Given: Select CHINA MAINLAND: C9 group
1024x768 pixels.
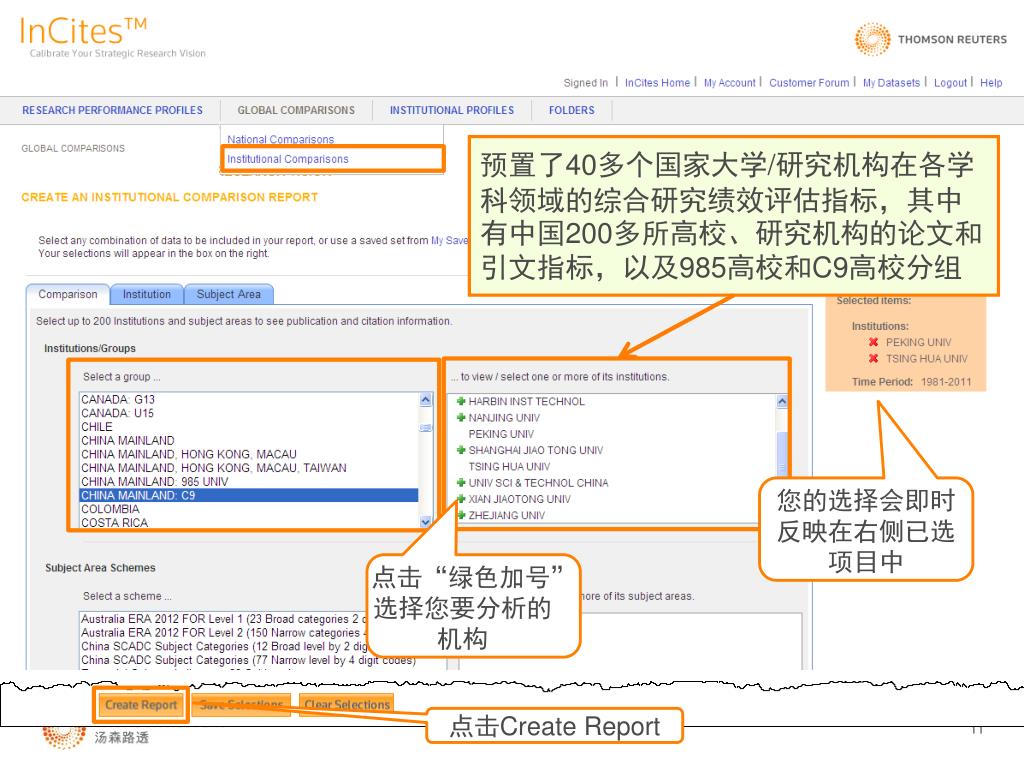Looking at the screenshot, I should click(249, 495).
